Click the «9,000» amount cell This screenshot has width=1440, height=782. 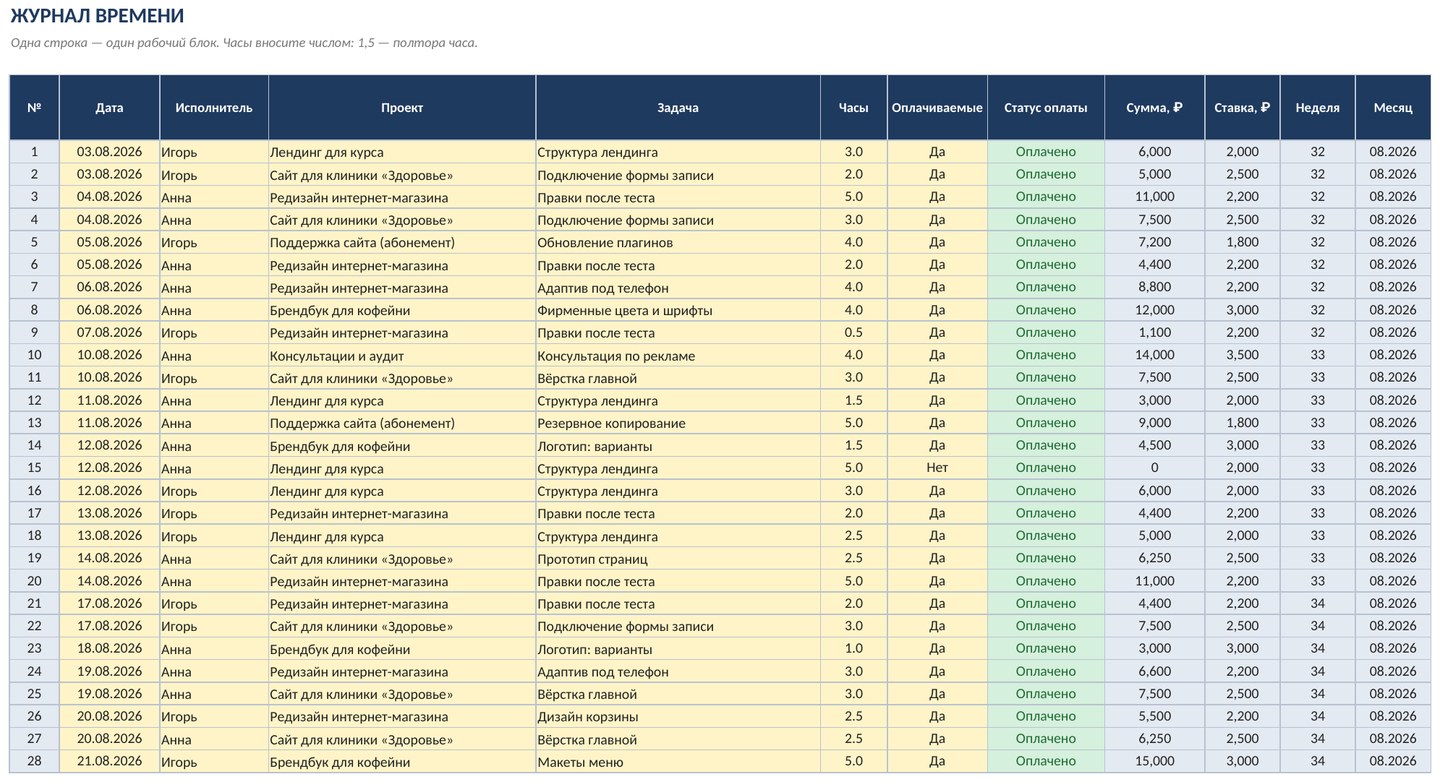point(1154,423)
